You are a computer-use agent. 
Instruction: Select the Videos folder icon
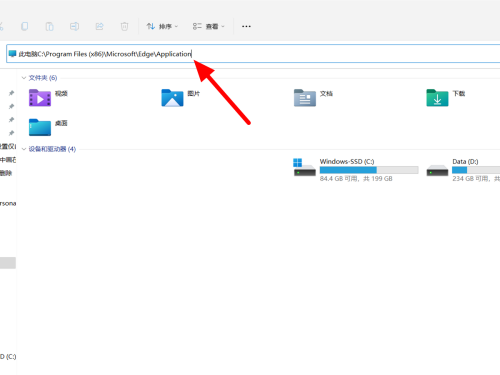pos(40,98)
